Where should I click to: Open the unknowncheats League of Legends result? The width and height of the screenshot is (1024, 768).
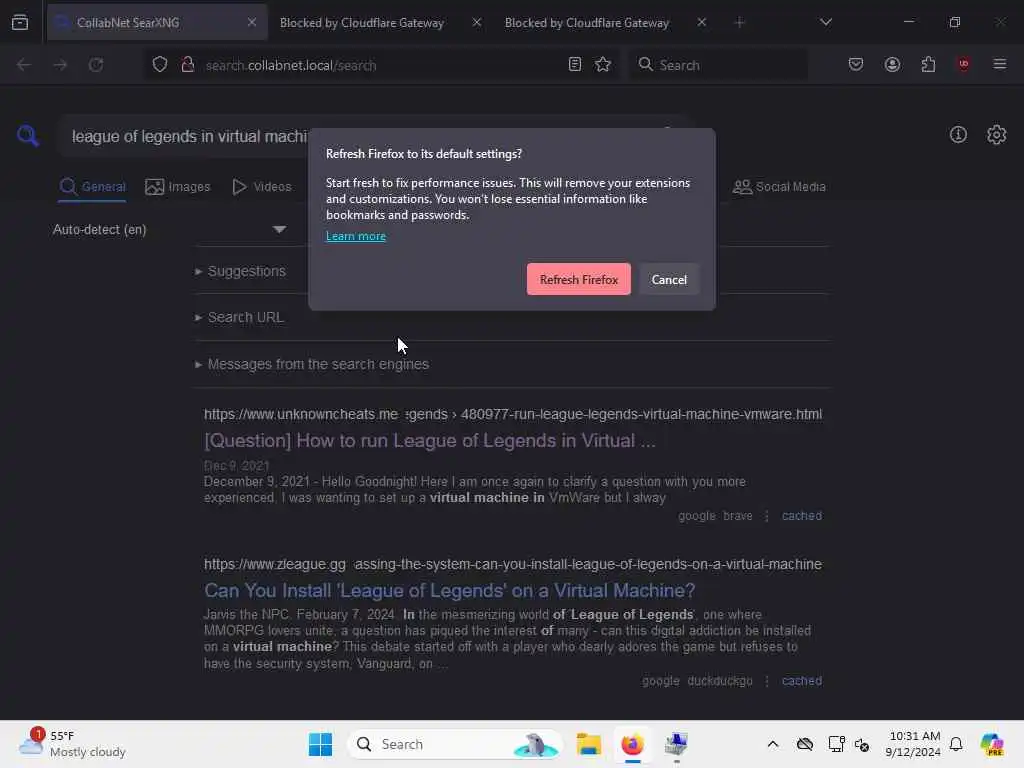pos(430,441)
